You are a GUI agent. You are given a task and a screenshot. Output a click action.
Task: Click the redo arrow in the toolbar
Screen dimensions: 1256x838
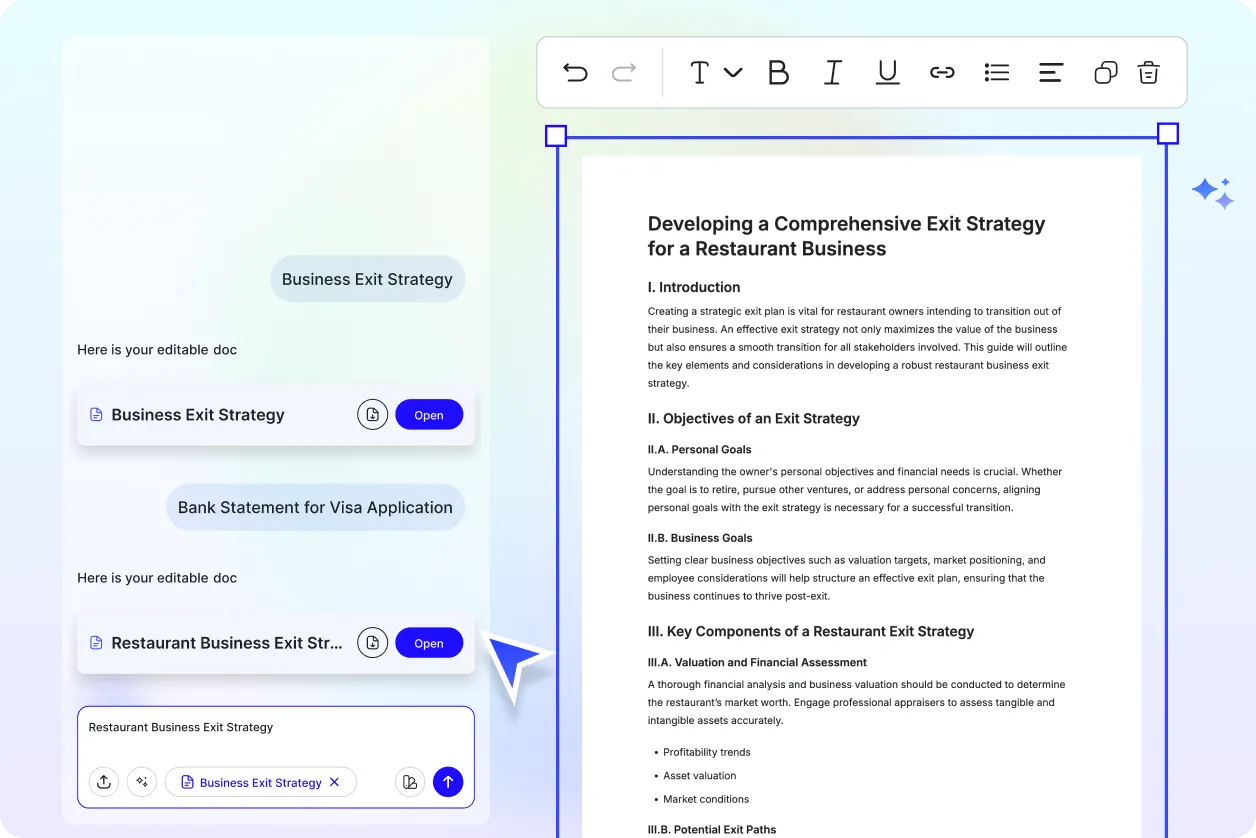(x=624, y=72)
